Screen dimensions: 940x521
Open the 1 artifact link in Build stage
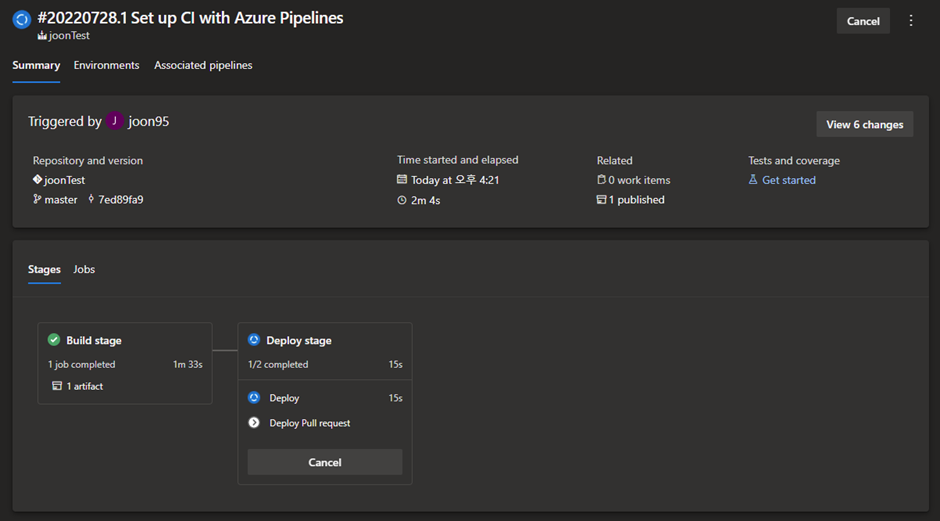[x=84, y=386]
